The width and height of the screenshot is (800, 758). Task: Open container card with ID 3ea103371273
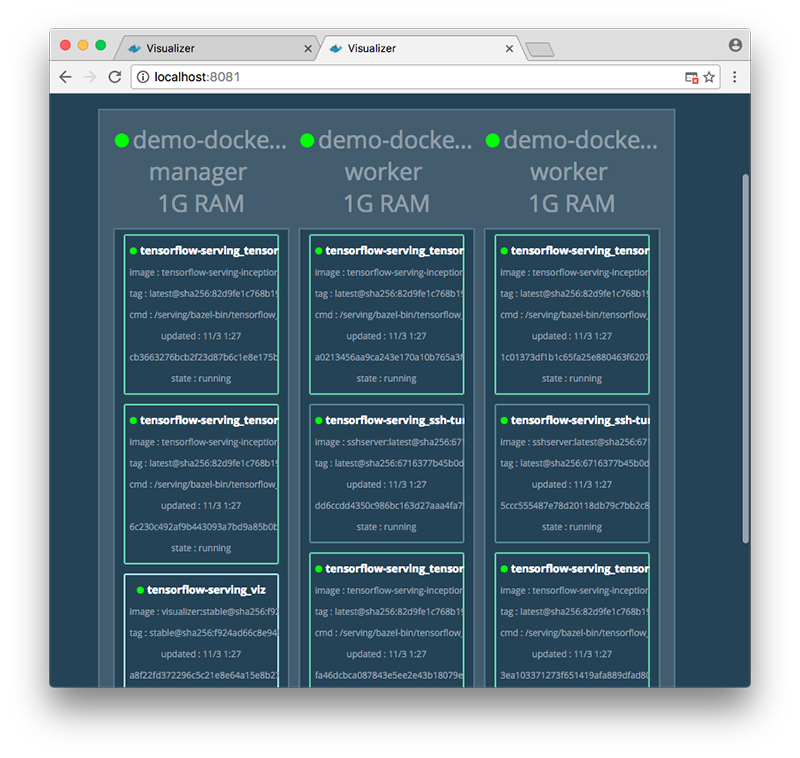pyautogui.click(x=572, y=620)
